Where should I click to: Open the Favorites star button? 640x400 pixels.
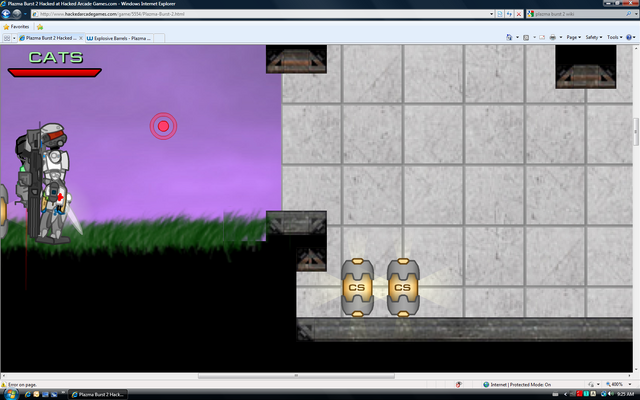click(16, 27)
